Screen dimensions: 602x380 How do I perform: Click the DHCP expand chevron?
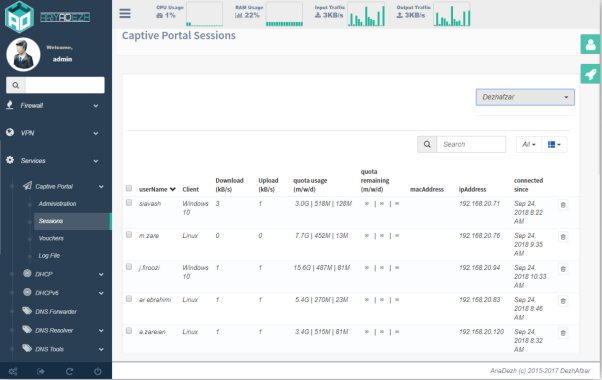point(101,274)
